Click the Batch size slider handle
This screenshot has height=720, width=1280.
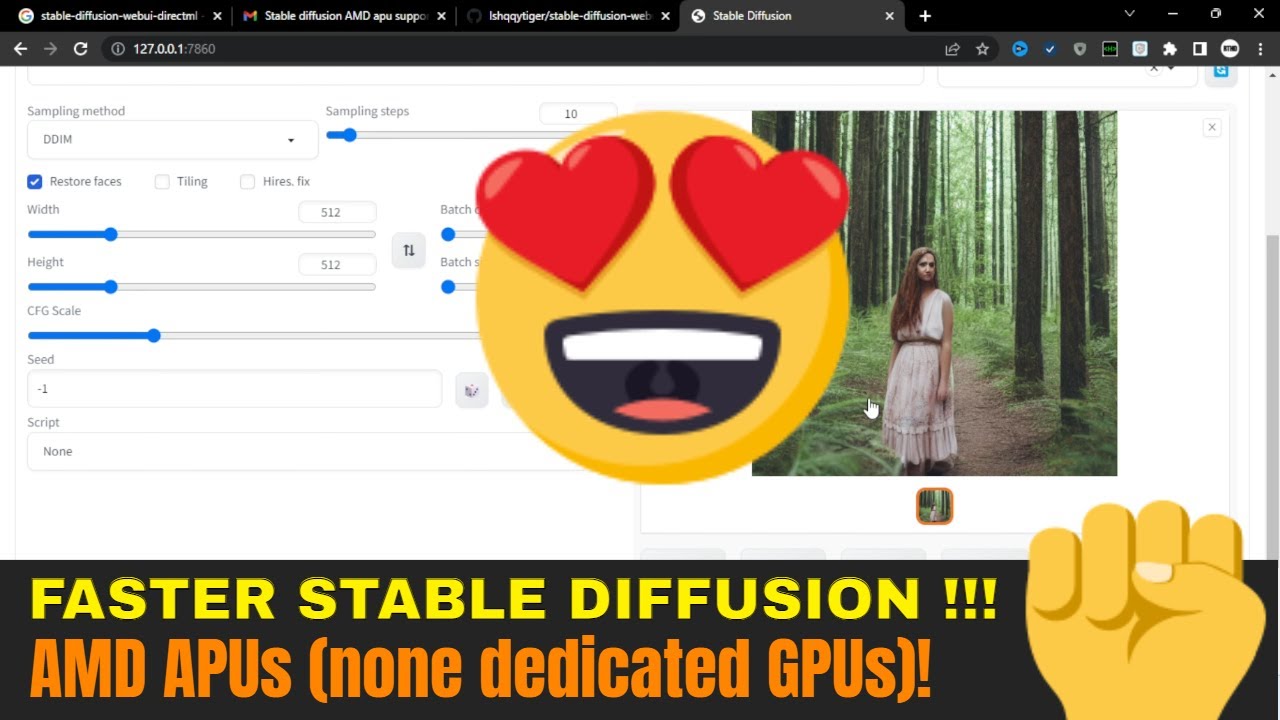point(448,287)
